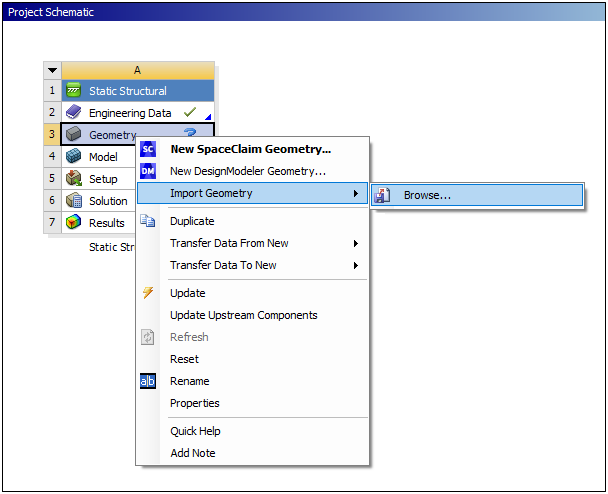Click the DesignModeler DM icon

click(148, 171)
